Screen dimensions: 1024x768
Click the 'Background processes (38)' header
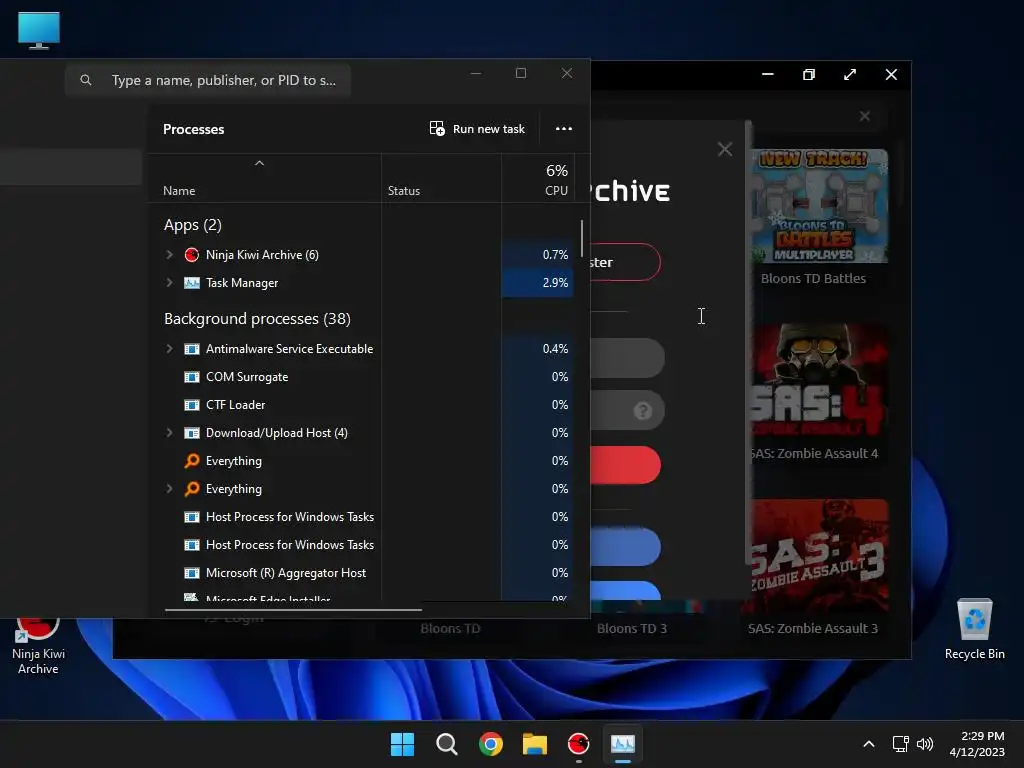click(x=257, y=318)
